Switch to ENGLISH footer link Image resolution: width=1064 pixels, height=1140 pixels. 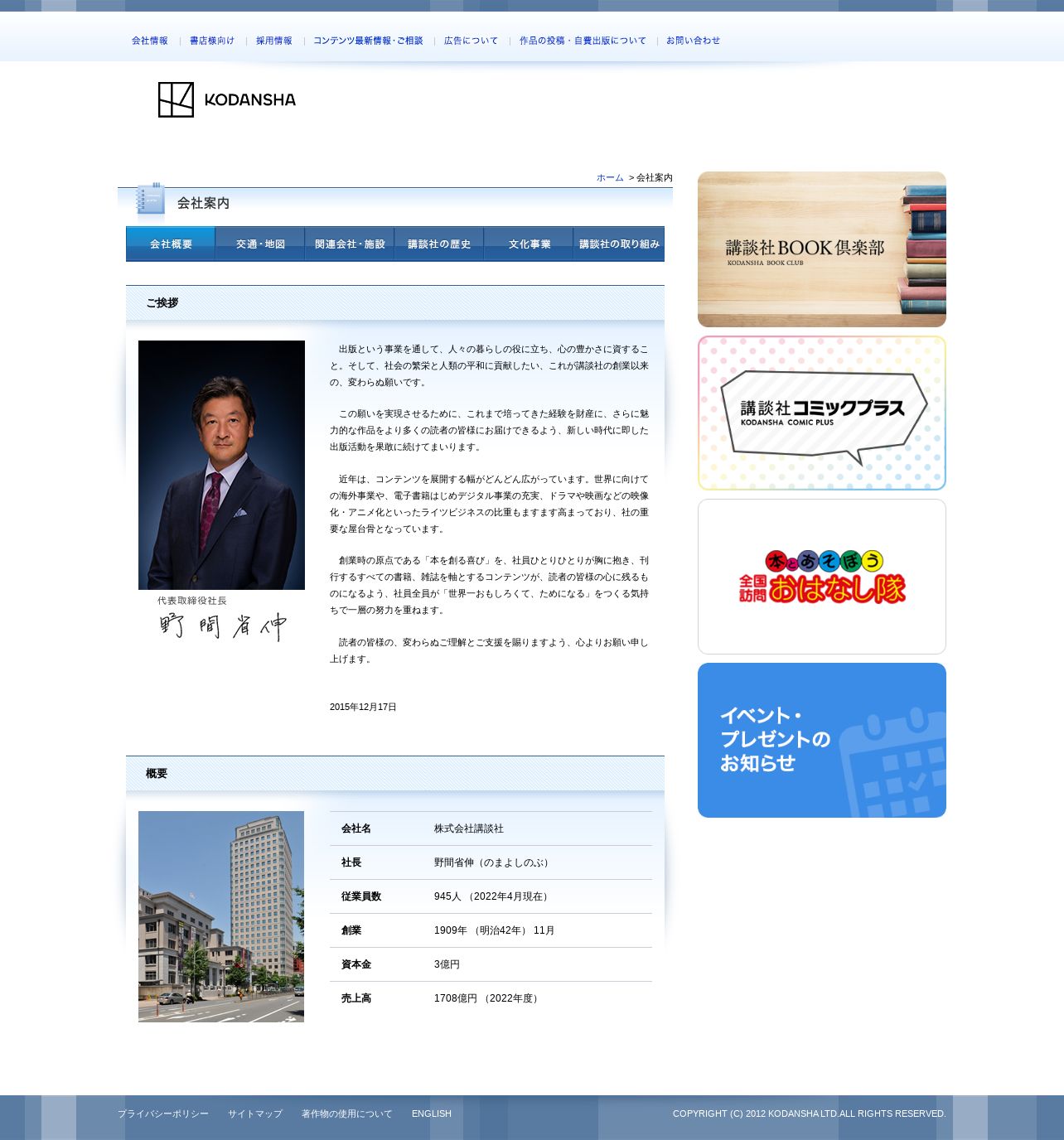[x=432, y=1114]
